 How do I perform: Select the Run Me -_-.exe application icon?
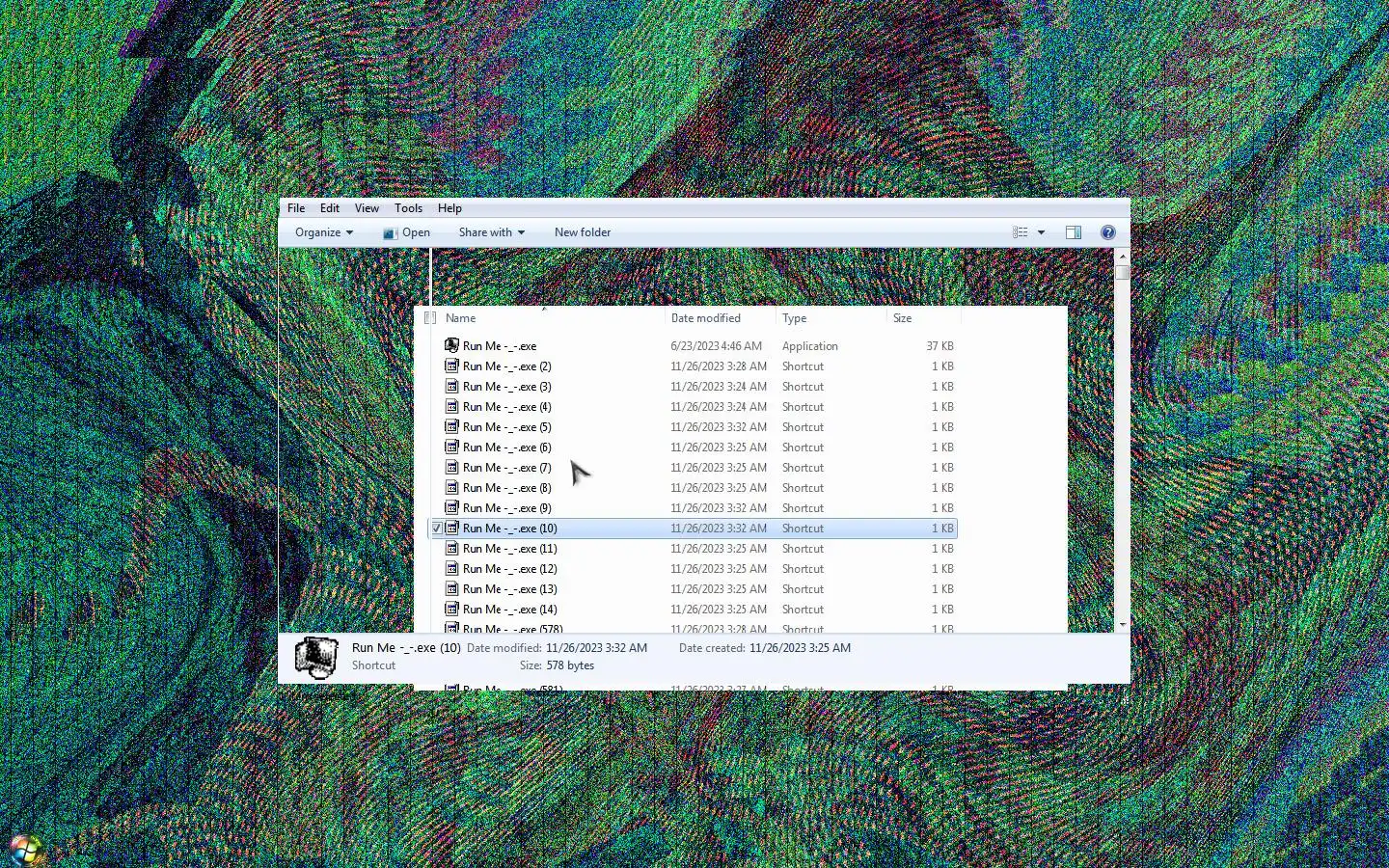(x=451, y=345)
